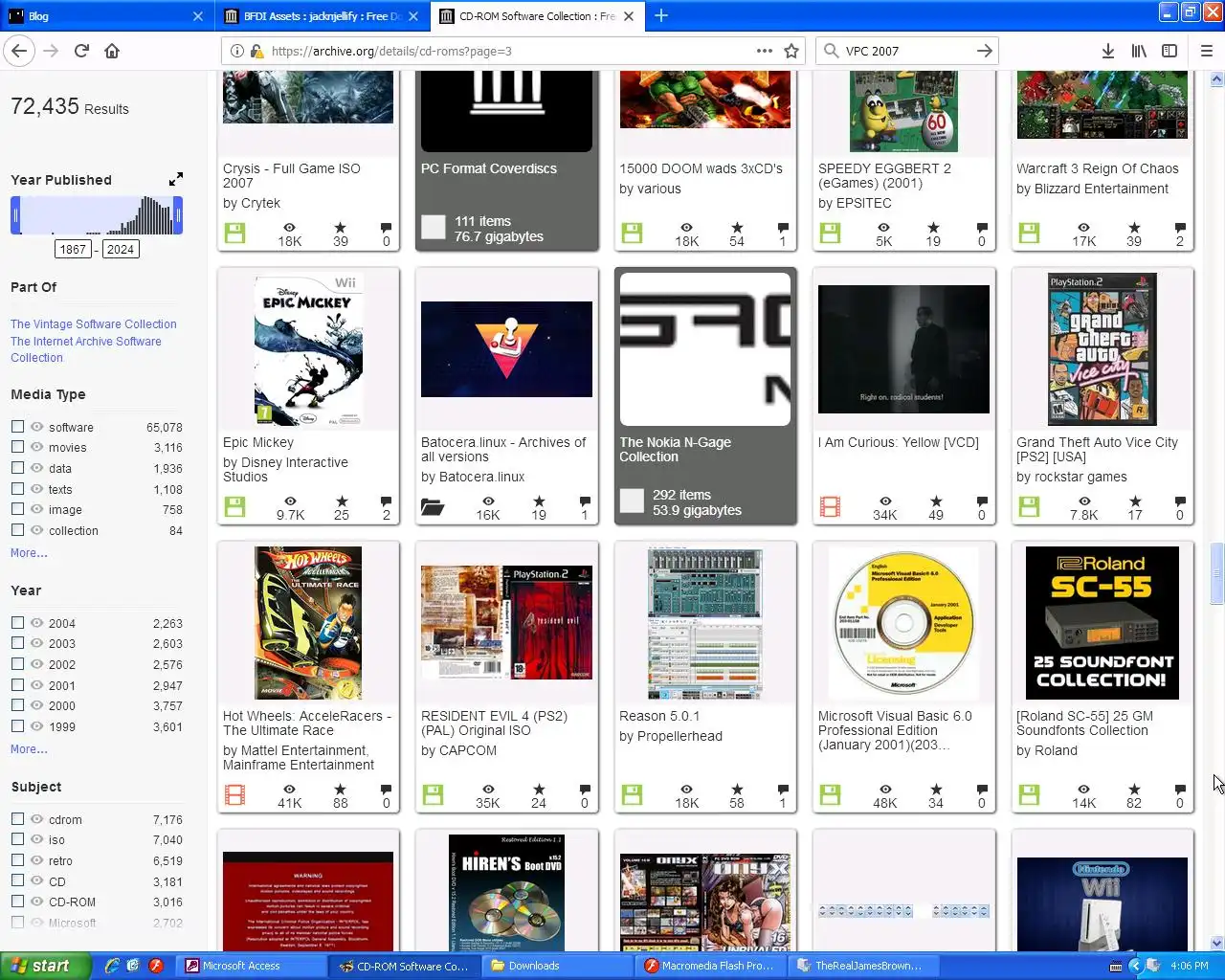The height and width of the screenshot is (980, 1225).
Task: Edit the 2024 end year field
Action: click(121, 249)
